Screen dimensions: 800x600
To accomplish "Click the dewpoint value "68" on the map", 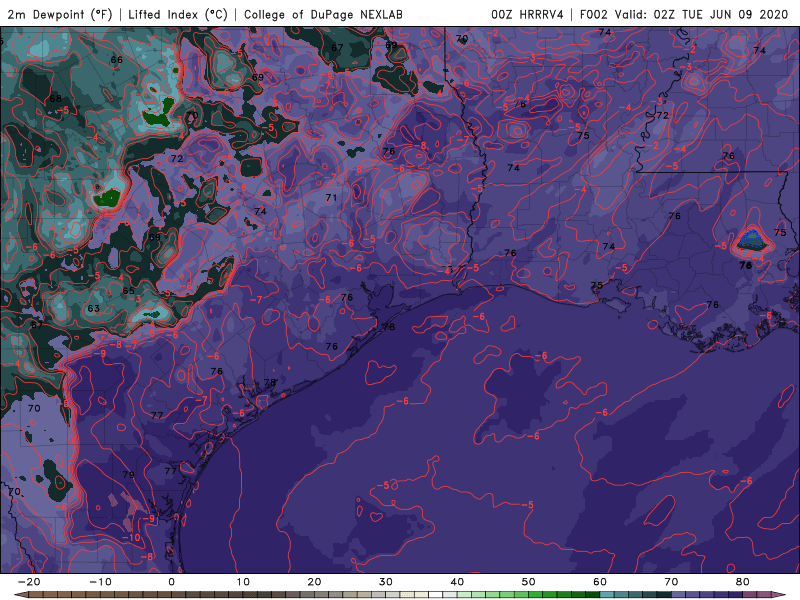I will point(55,98).
